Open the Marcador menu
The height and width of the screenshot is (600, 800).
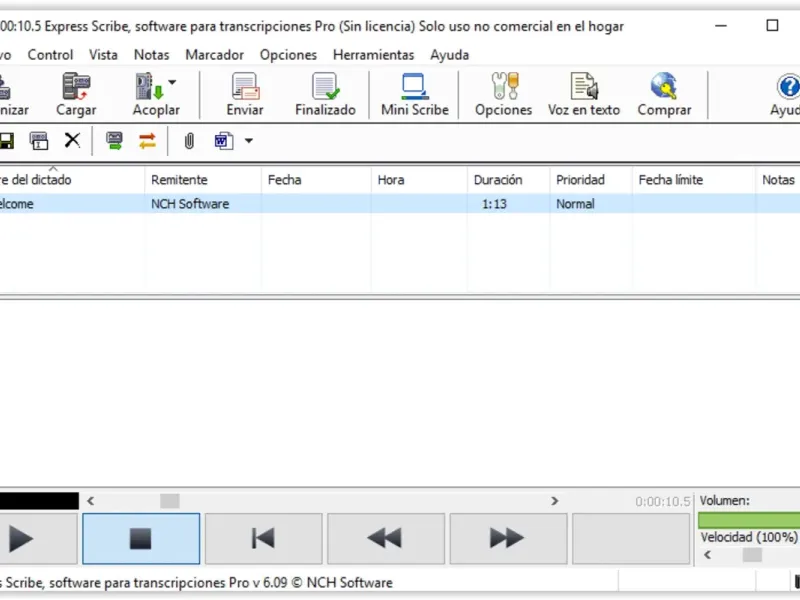(x=214, y=55)
